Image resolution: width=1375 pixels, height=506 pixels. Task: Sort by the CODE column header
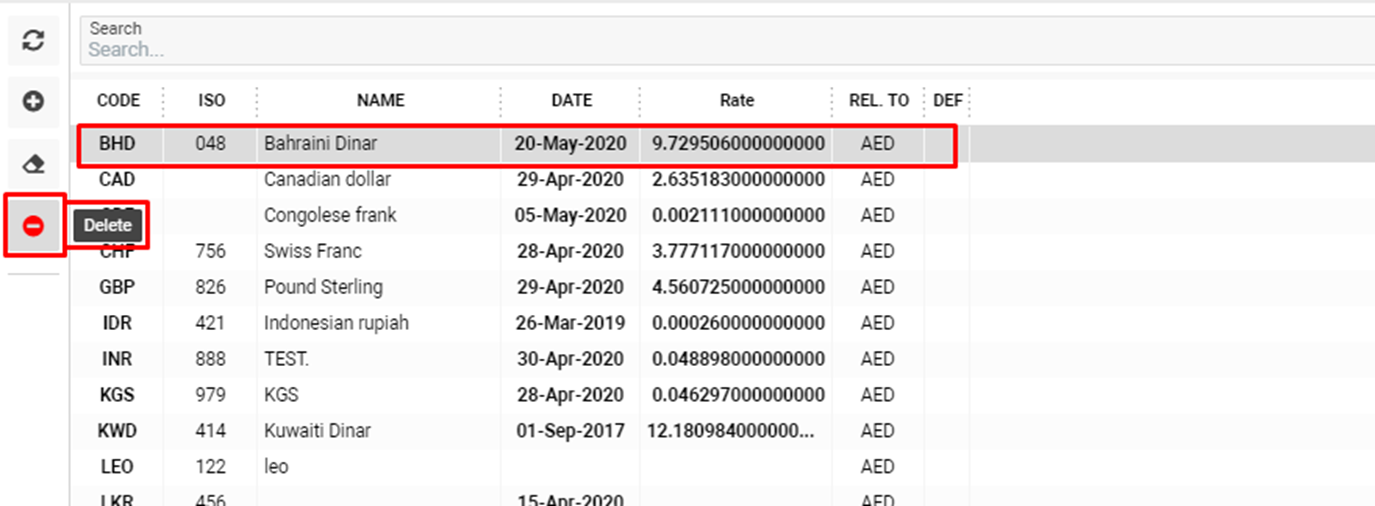118,100
